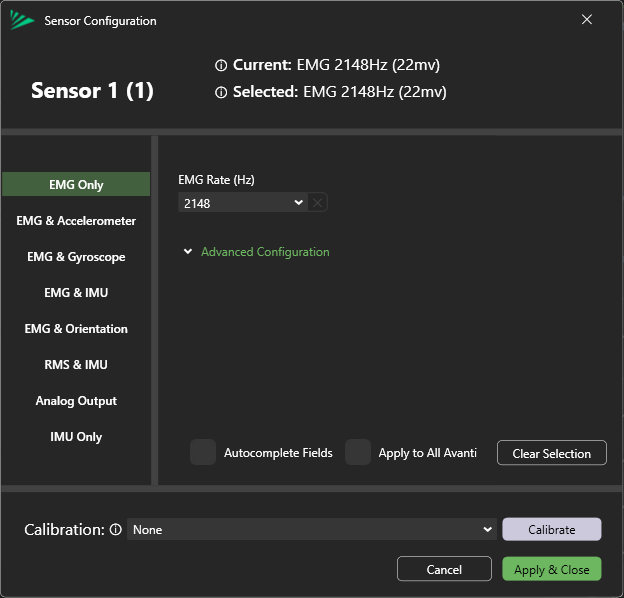This screenshot has width=624, height=598.
Task: Click the Calibration info icon
Action: (x=116, y=530)
